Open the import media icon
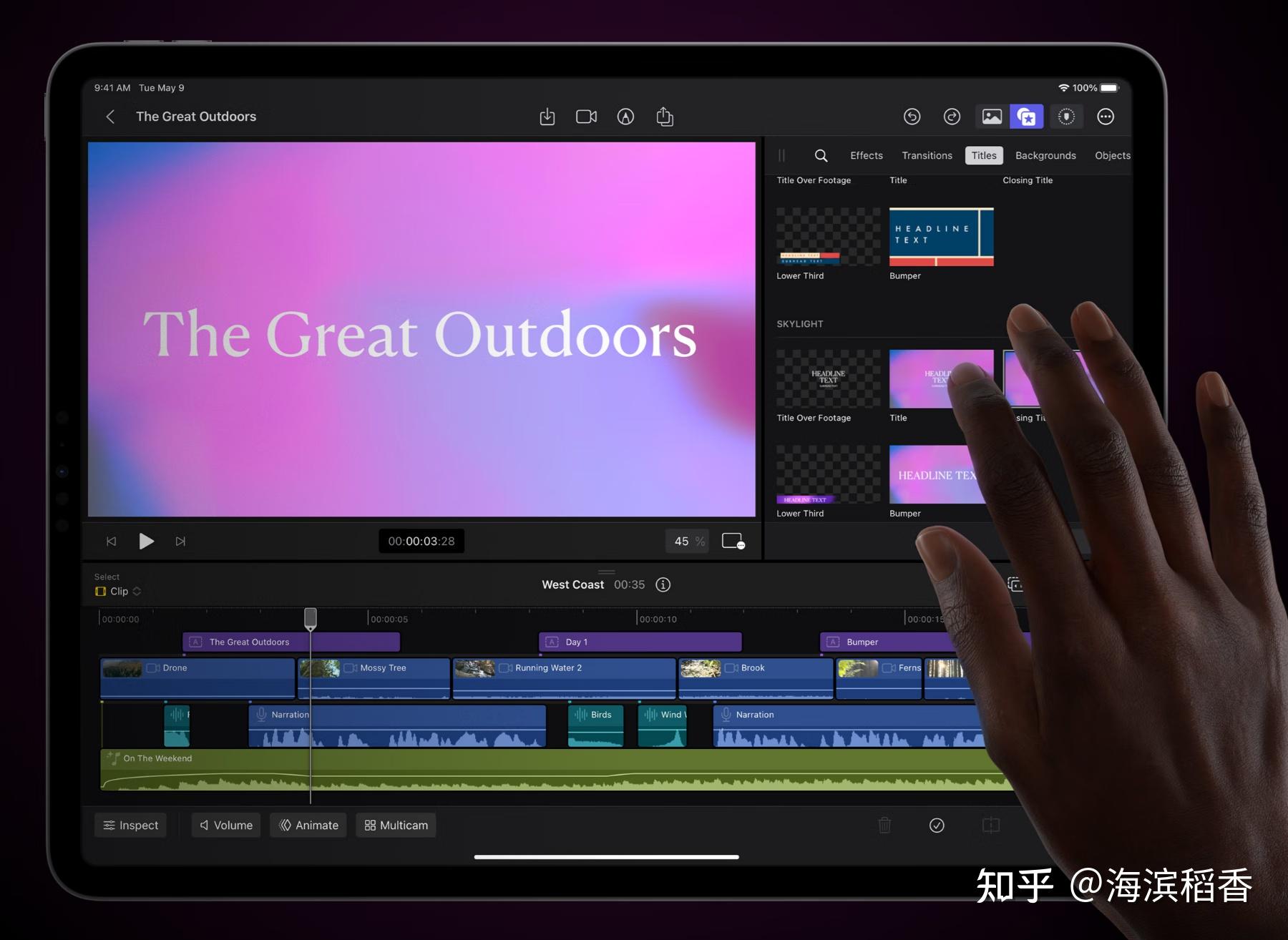Image resolution: width=1288 pixels, height=940 pixels. [547, 117]
